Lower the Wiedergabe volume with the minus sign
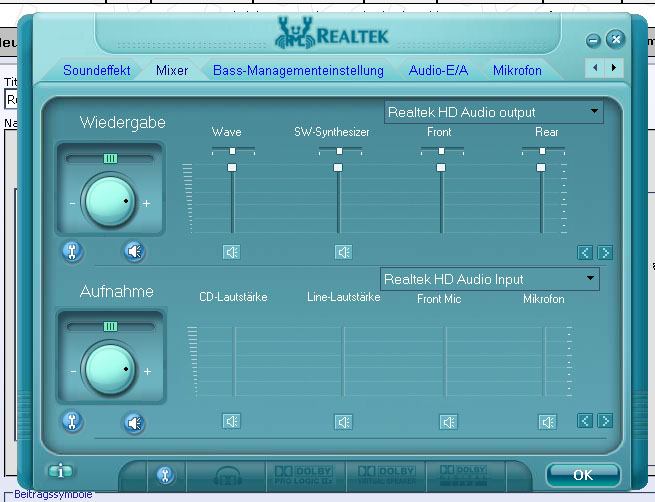655x502 pixels. coord(72,203)
